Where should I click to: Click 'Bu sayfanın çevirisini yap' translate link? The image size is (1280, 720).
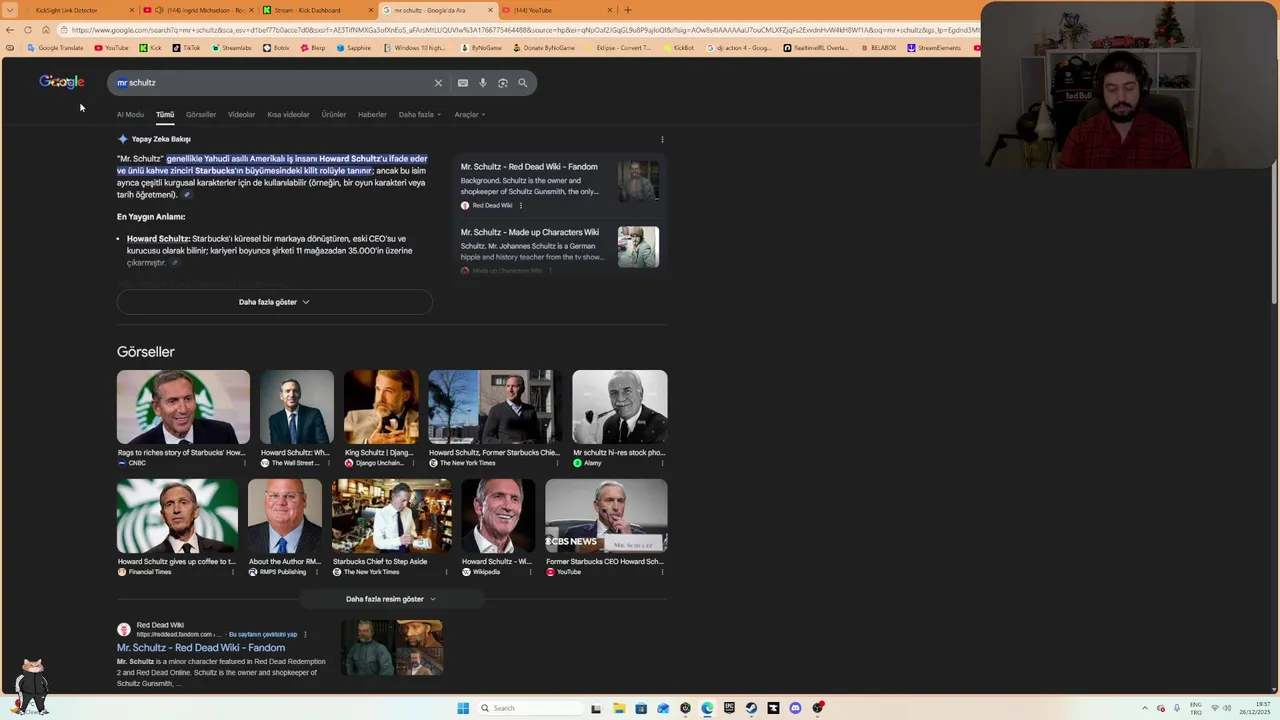click(x=263, y=634)
